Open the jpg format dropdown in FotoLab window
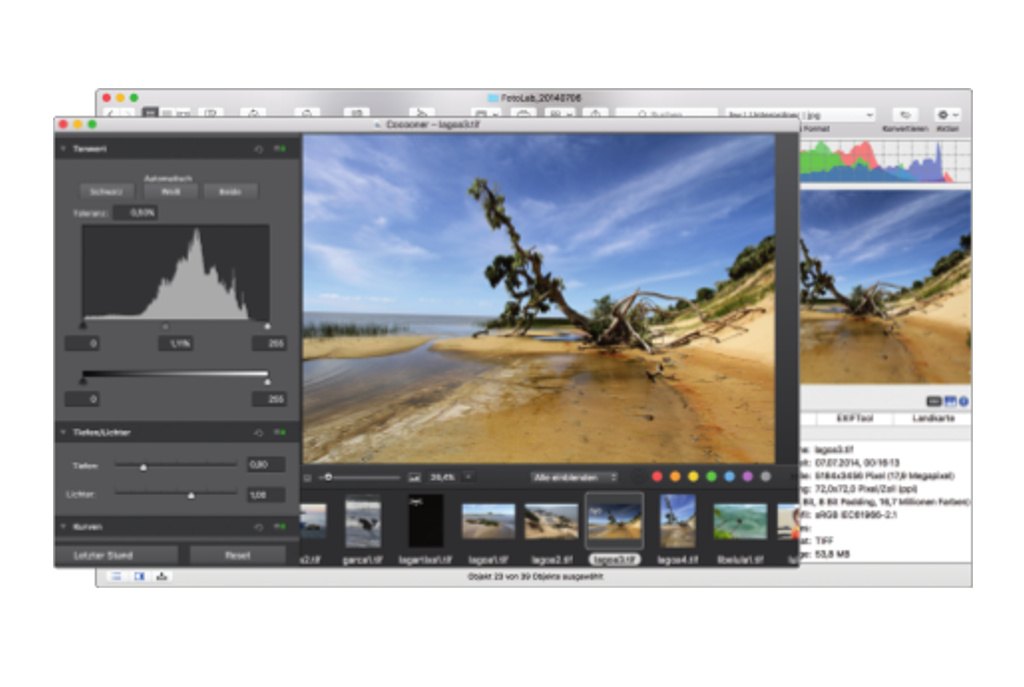Image resolution: width=1024 pixels, height=687 pixels. tap(800, 115)
